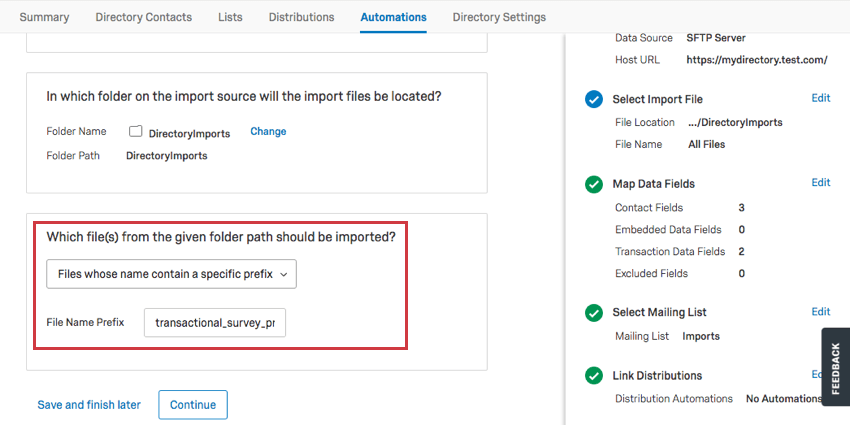Switch to the Summary tab
Image resolution: width=850 pixels, height=425 pixels.
click(x=44, y=17)
